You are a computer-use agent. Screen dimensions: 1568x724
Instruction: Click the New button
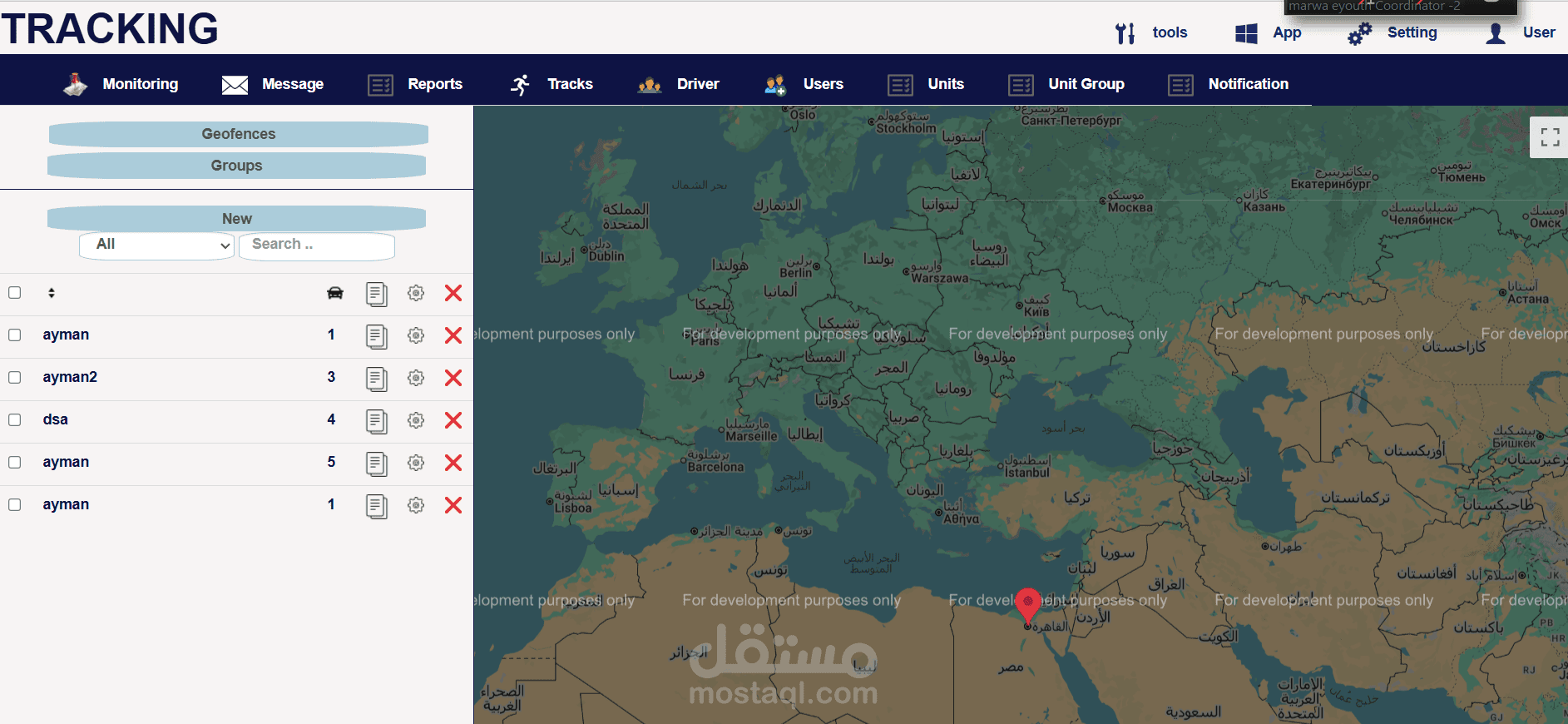(236, 219)
